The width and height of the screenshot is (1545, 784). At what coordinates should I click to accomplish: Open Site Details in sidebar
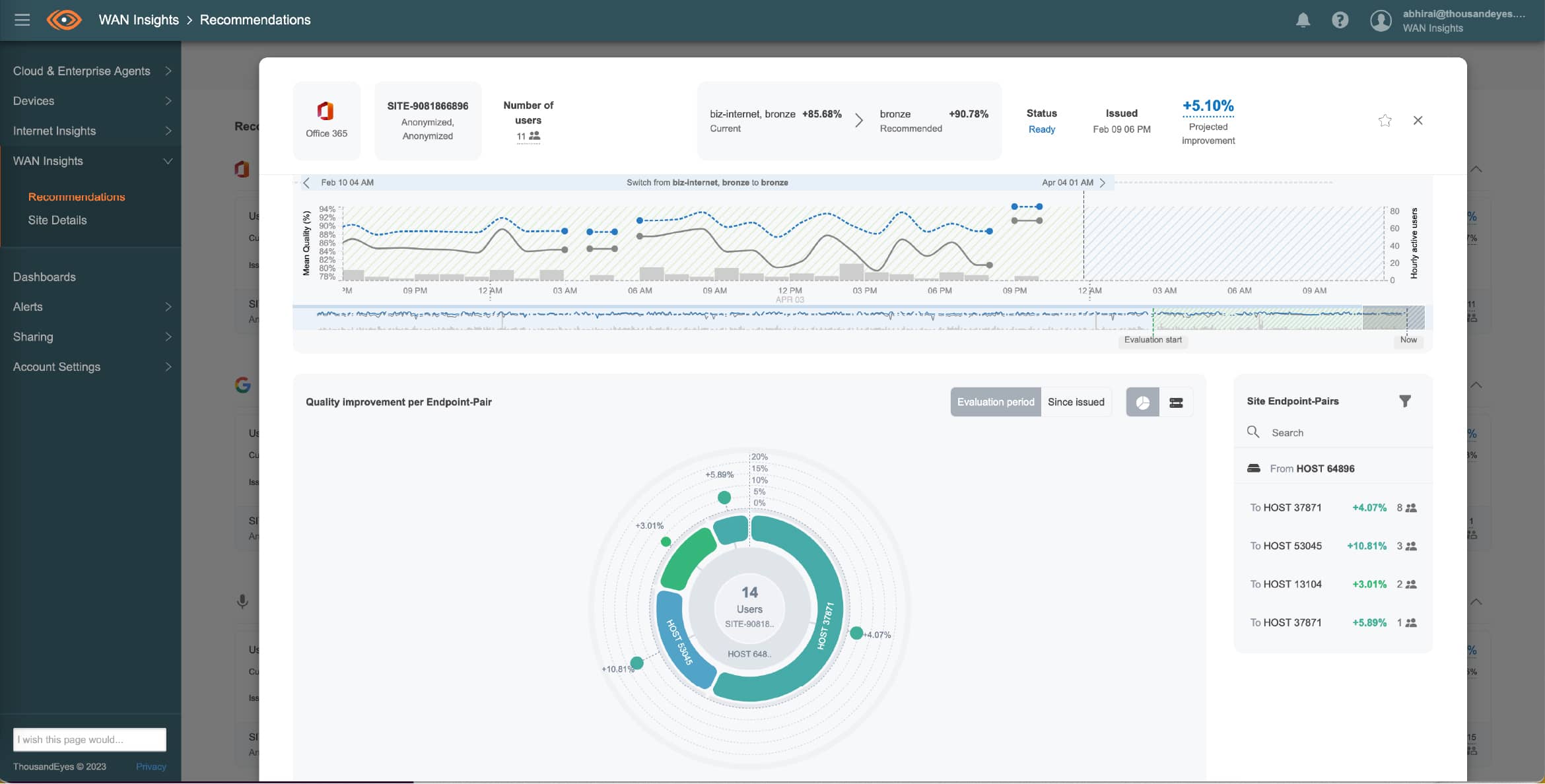pos(57,220)
